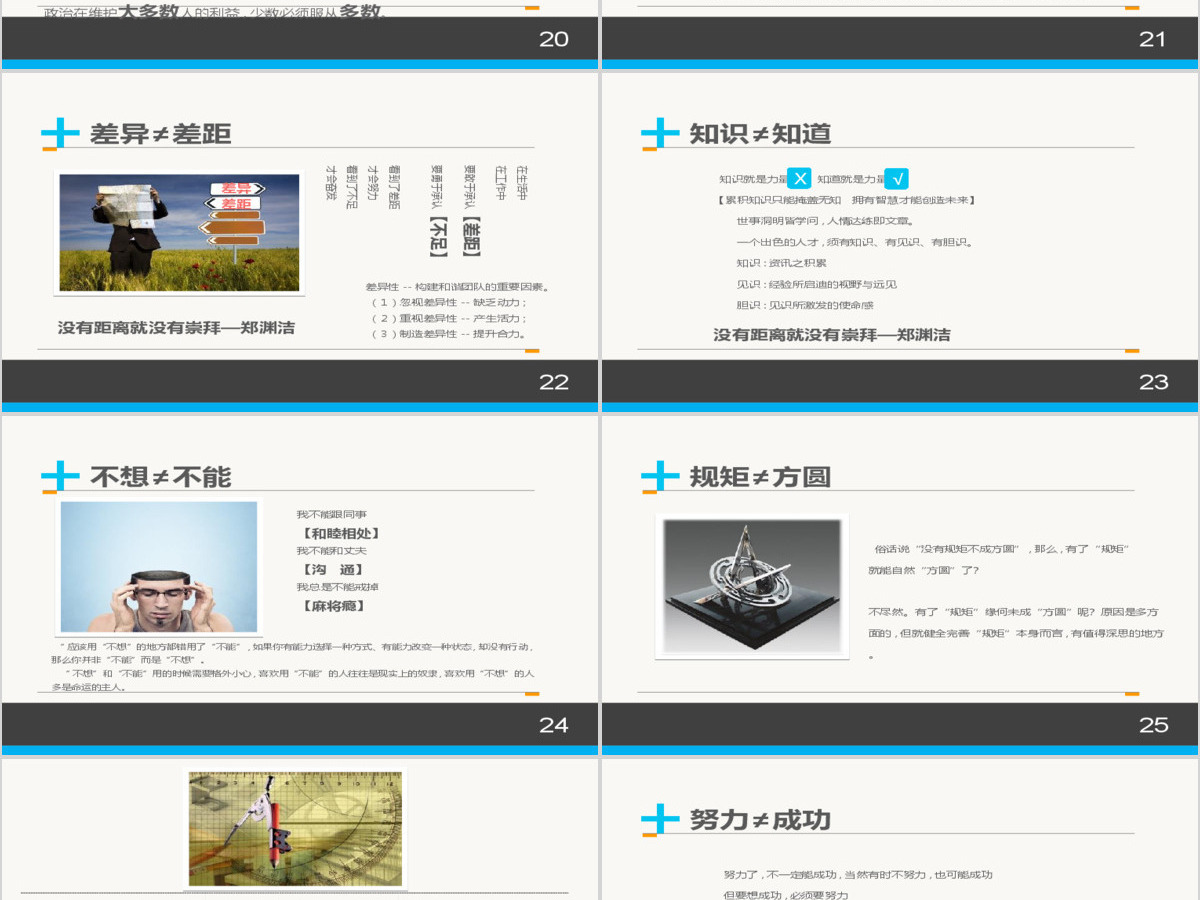The height and width of the screenshot is (900, 1200).
Task: Click the line 一个出色的人才,须有知识、有见识、有胆识
Action: click(x=855, y=242)
